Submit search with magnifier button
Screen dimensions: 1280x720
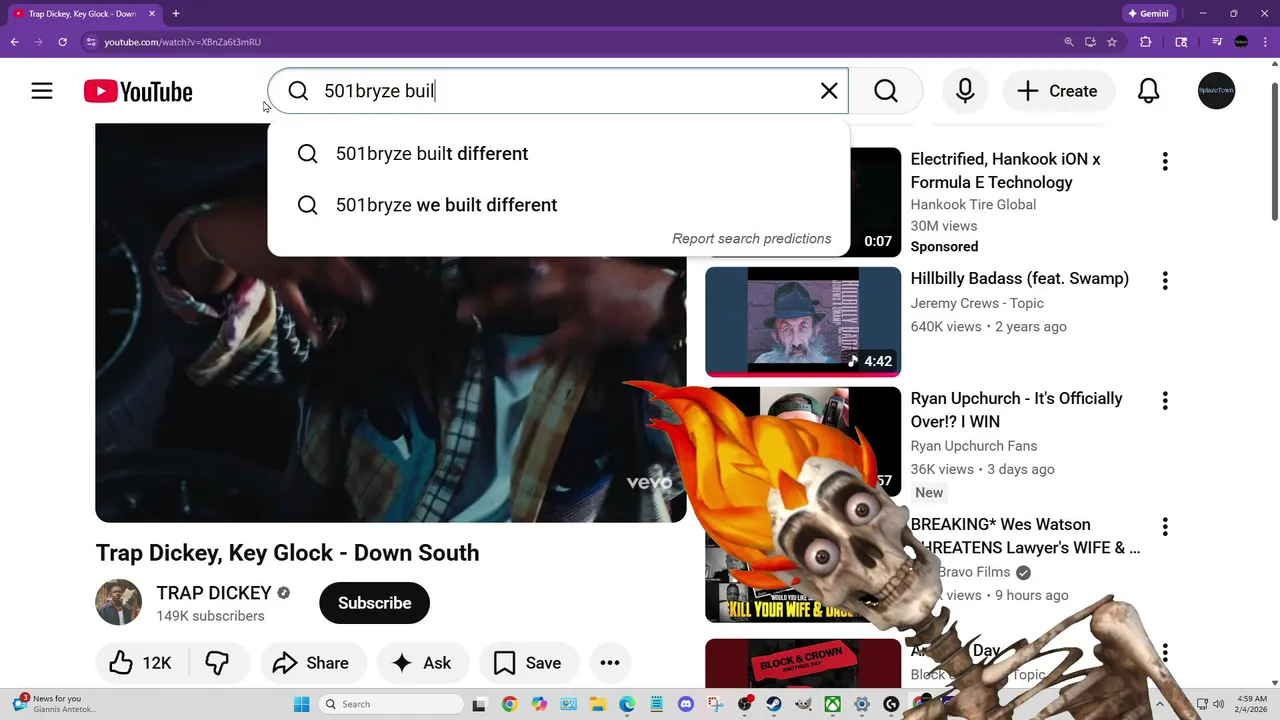(x=886, y=91)
